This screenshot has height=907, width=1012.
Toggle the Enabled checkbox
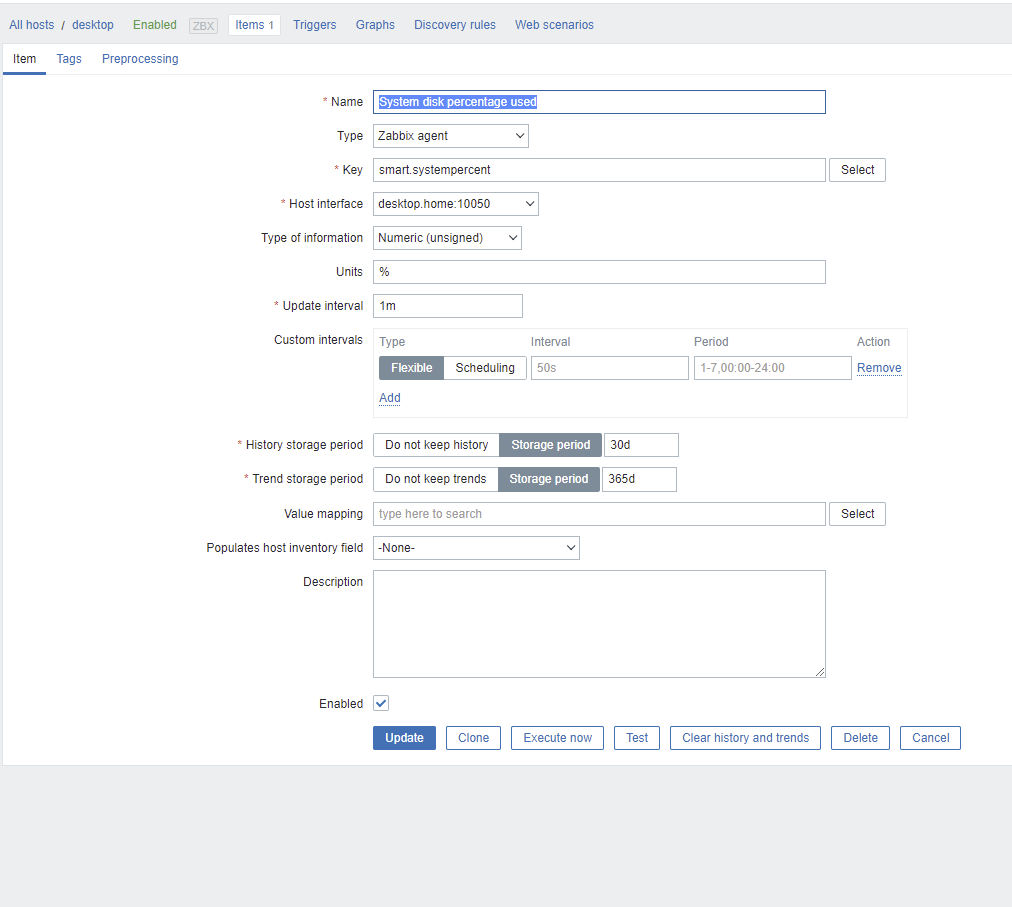[x=381, y=704]
